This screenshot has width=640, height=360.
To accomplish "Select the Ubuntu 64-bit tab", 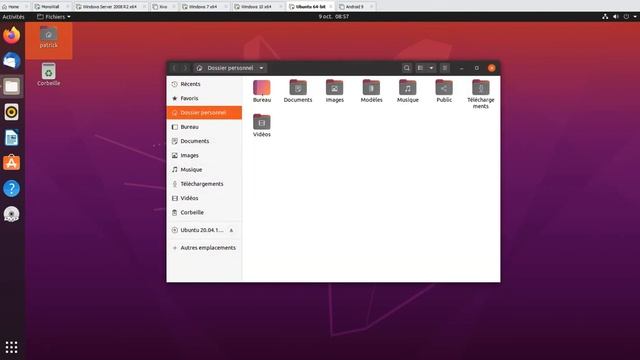I will tap(310, 7).
